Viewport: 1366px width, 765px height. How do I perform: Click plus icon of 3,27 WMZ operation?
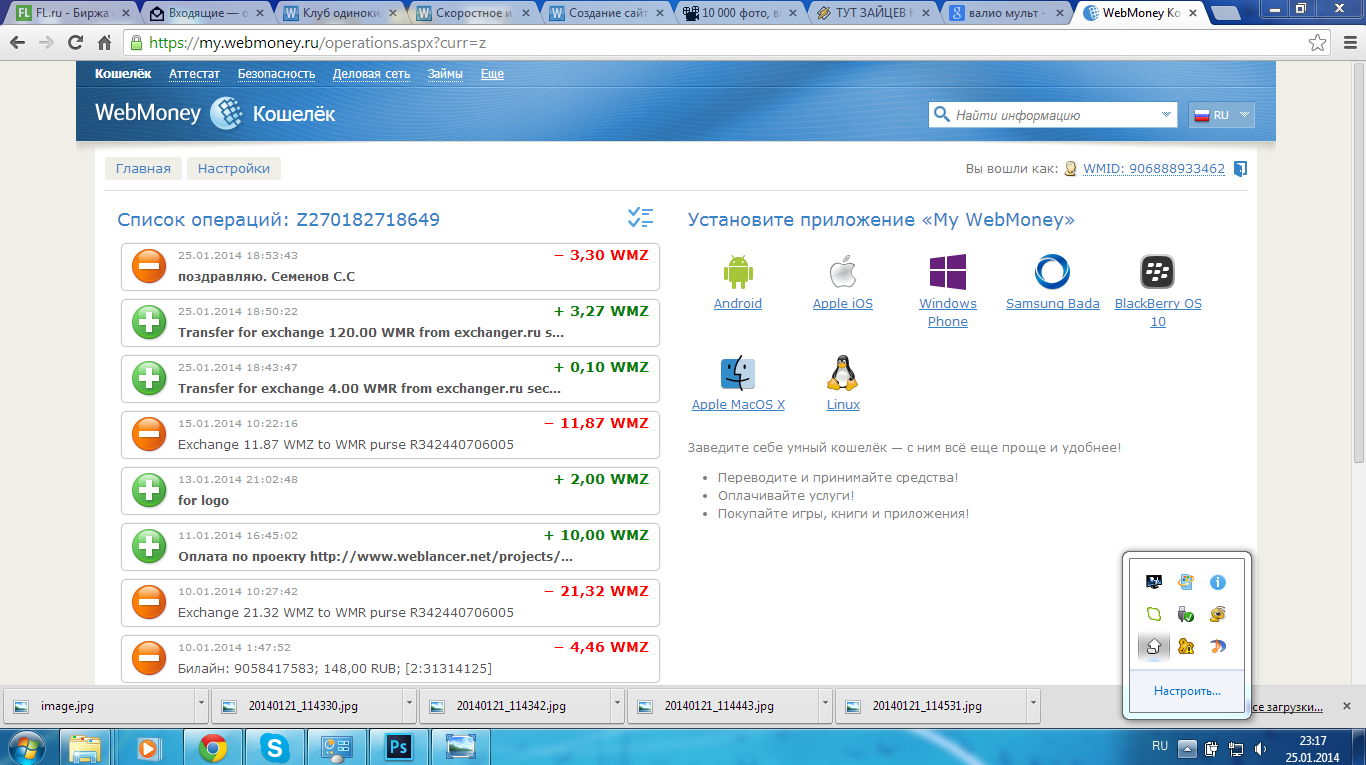(x=150, y=322)
